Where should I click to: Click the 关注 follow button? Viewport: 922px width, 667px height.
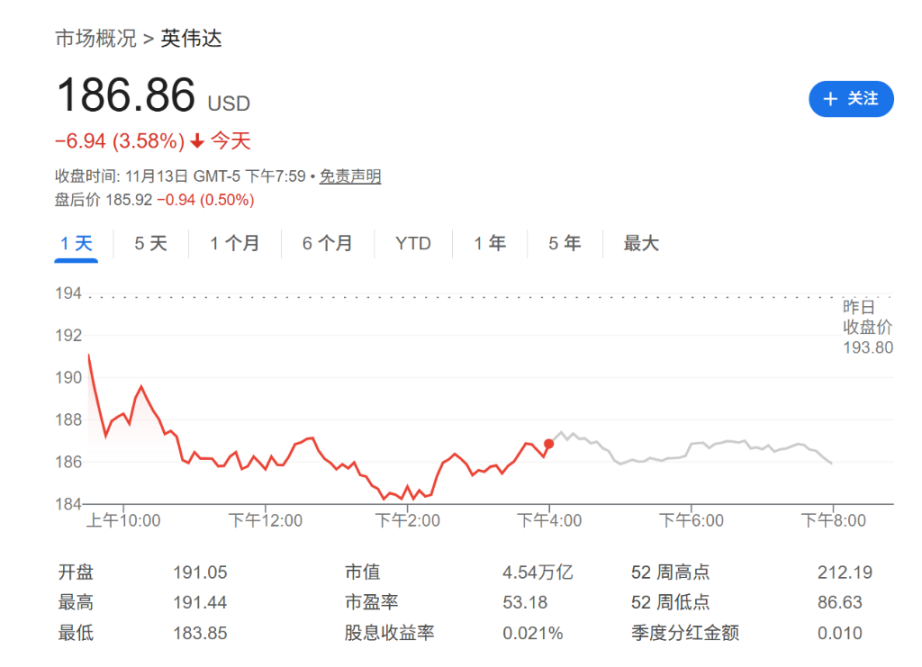point(851,99)
